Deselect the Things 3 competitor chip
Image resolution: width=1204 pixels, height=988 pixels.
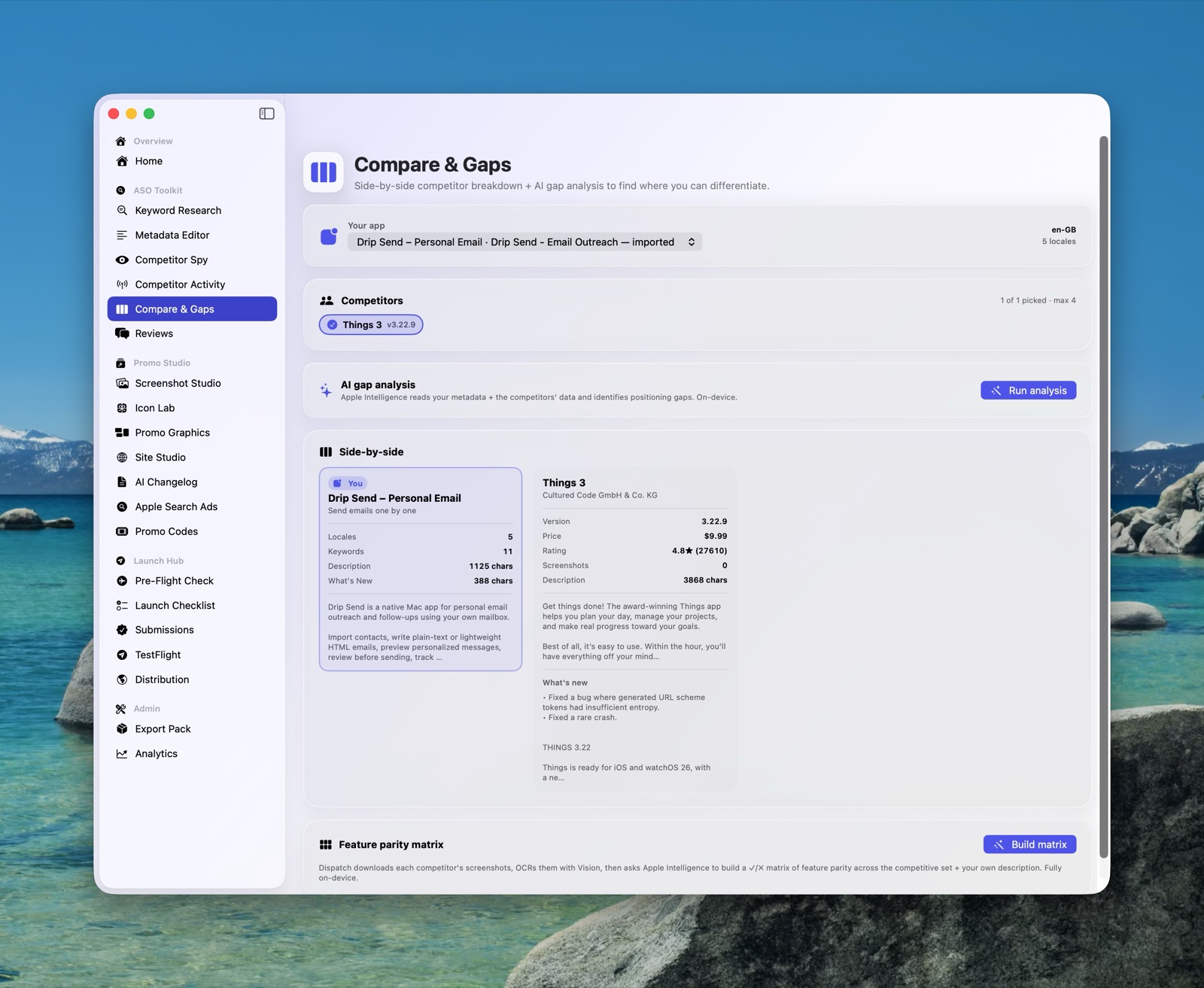(x=371, y=325)
